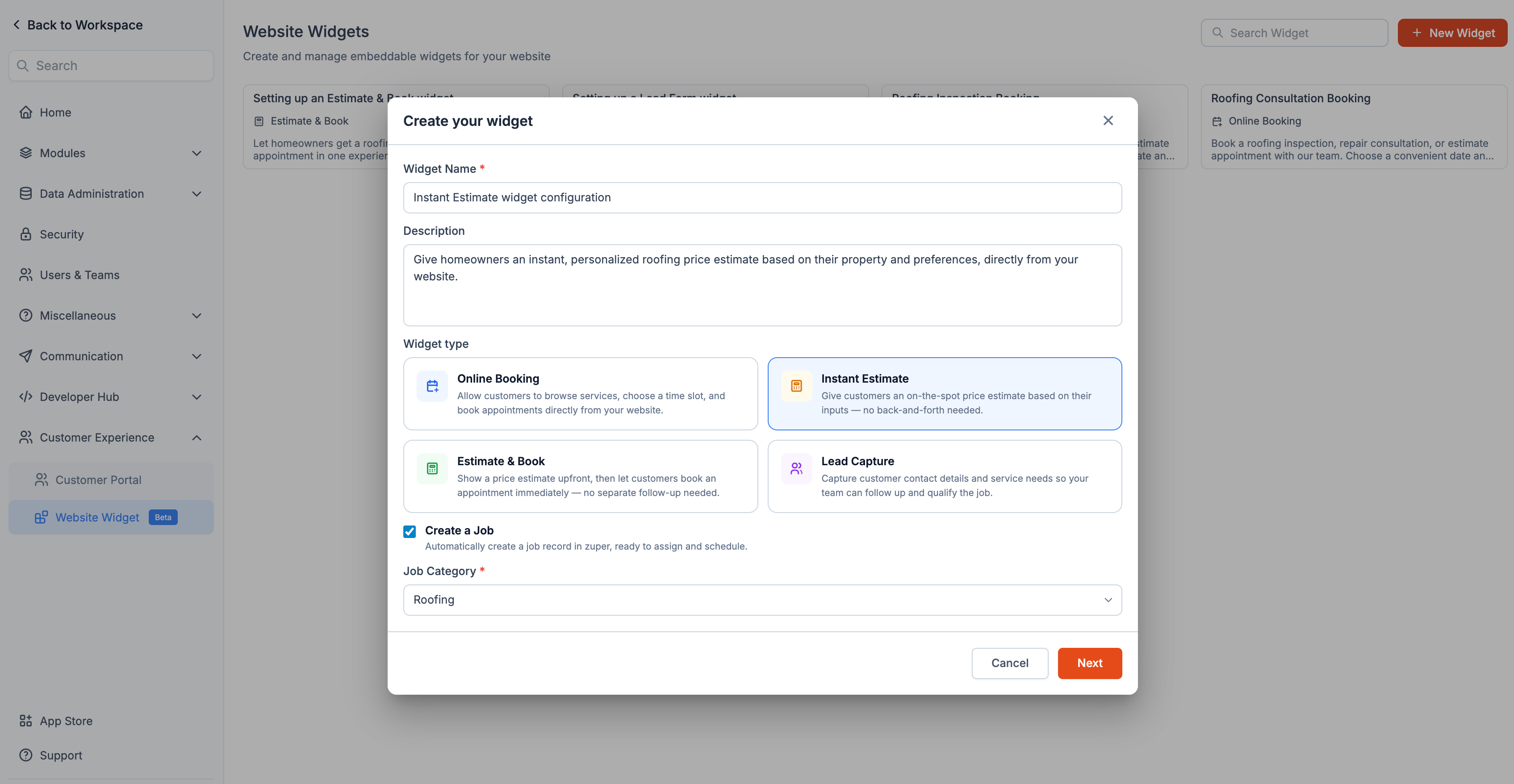Click the Online Booking label on Roofing Consultation card
Screen dimensions: 1514x784
point(1265,121)
